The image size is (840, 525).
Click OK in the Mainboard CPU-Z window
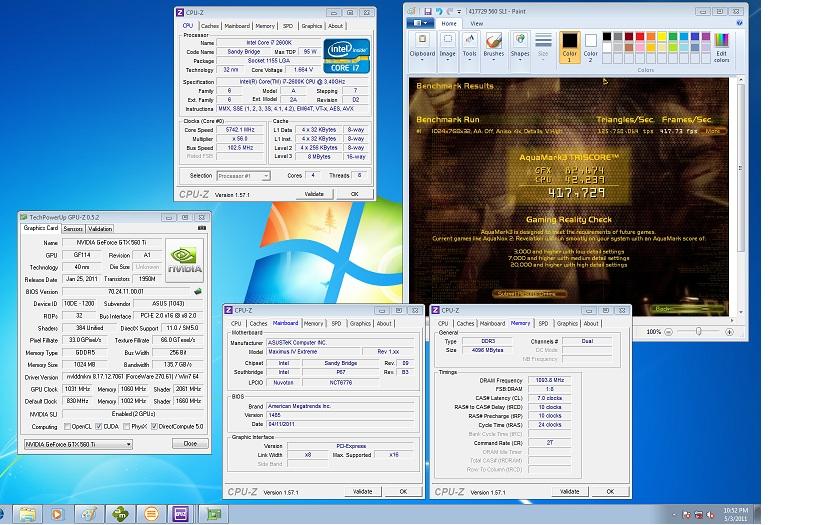click(403, 491)
